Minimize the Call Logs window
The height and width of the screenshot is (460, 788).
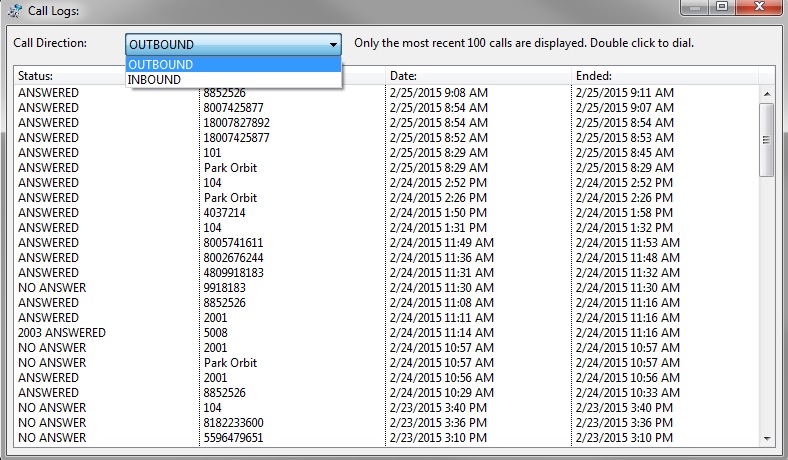click(694, 7)
